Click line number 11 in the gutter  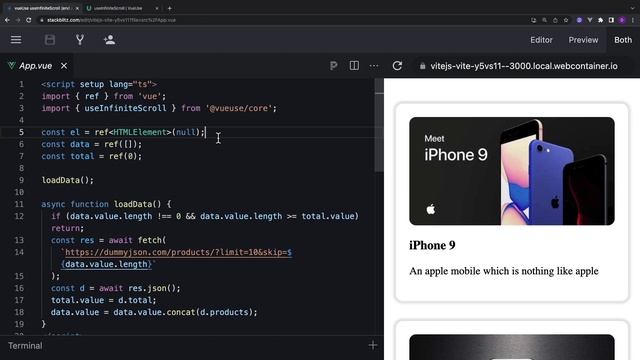[x=19, y=204]
